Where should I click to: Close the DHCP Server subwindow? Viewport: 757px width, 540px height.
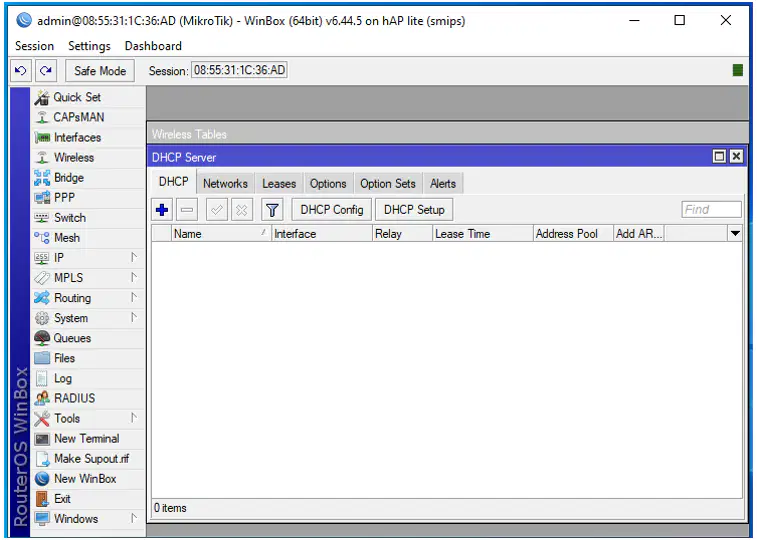(736, 156)
